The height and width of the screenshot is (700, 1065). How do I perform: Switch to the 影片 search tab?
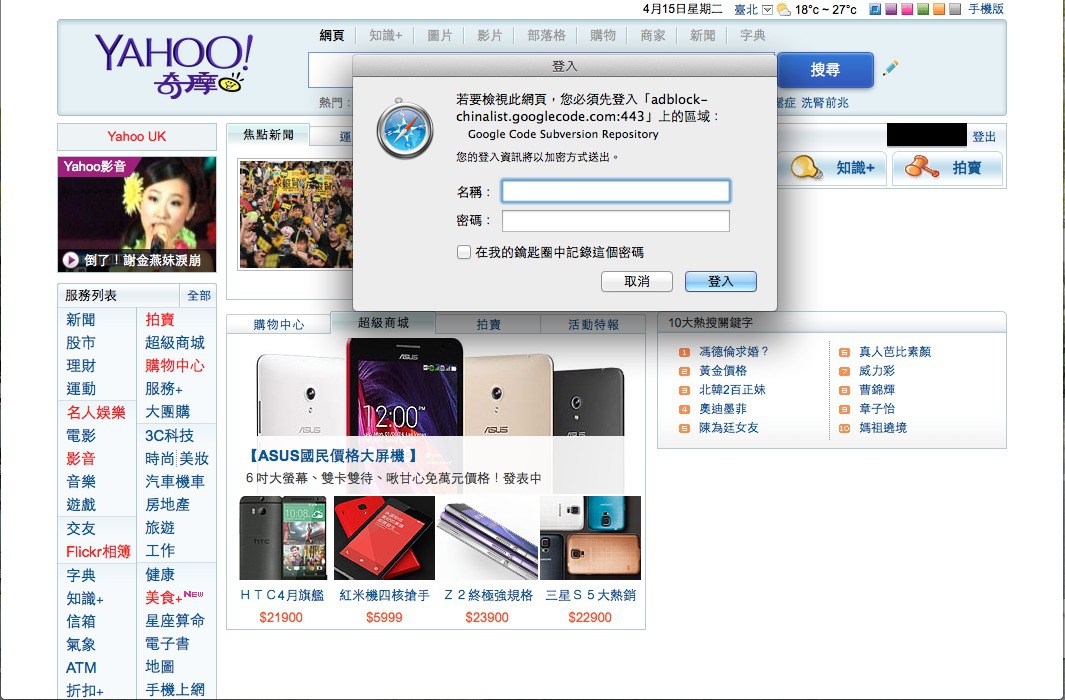[489, 35]
